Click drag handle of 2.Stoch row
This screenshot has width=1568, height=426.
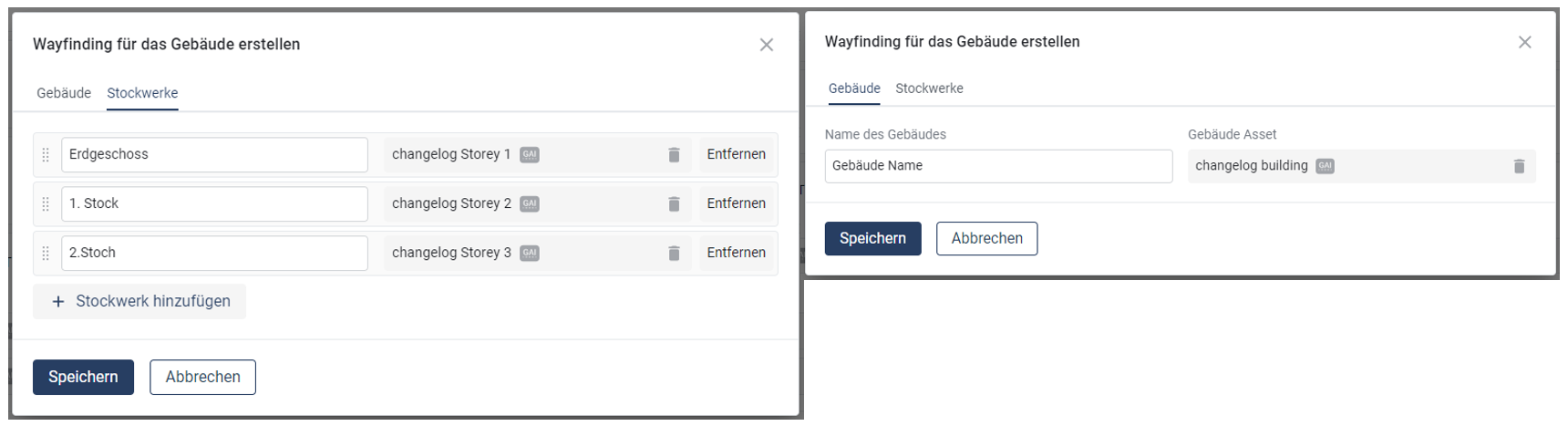[x=46, y=254]
